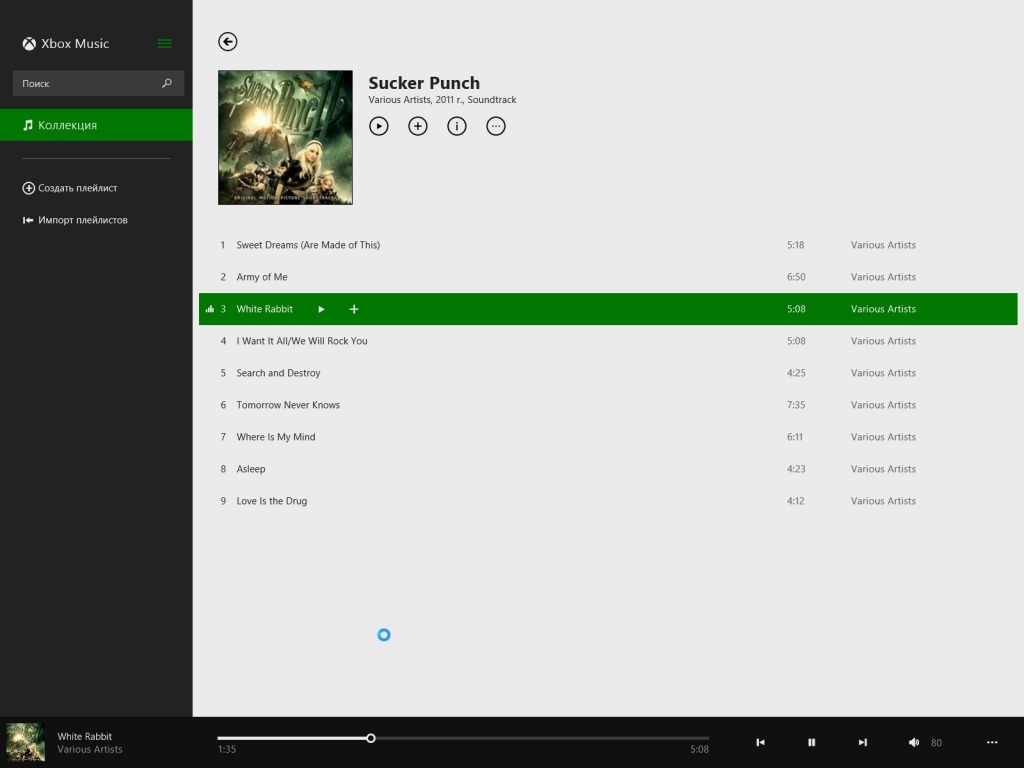Skip to the previous track
The width and height of the screenshot is (1024, 768).
pos(760,742)
